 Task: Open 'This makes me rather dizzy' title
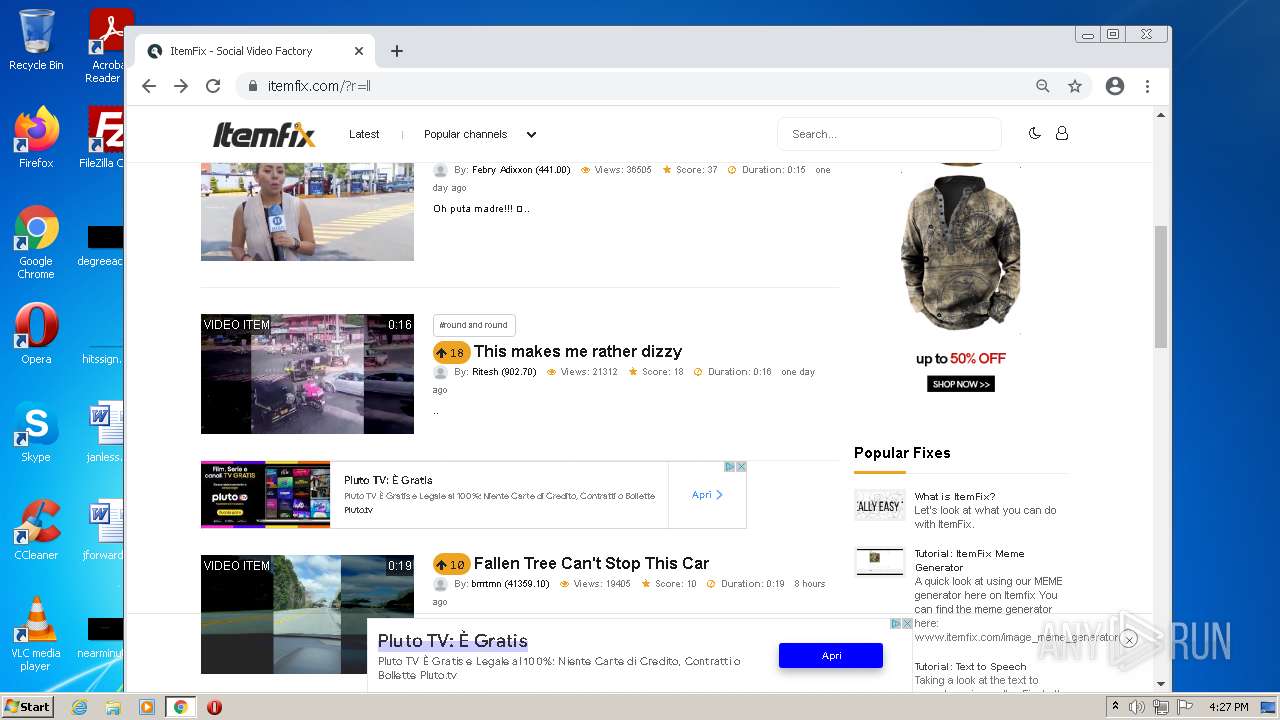(578, 351)
